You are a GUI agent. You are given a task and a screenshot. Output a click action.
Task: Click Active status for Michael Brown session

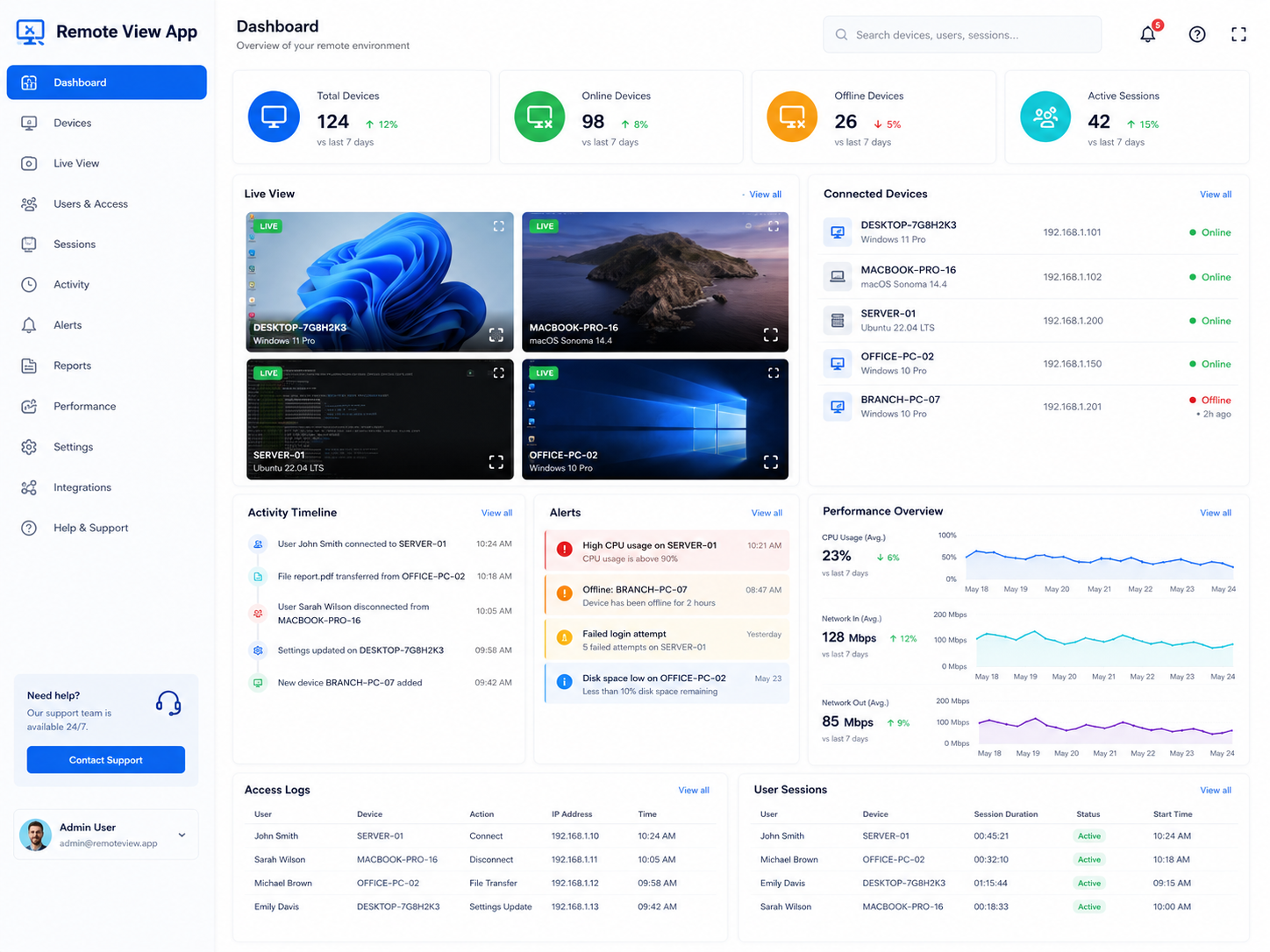pyautogui.click(x=1089, y=859)
